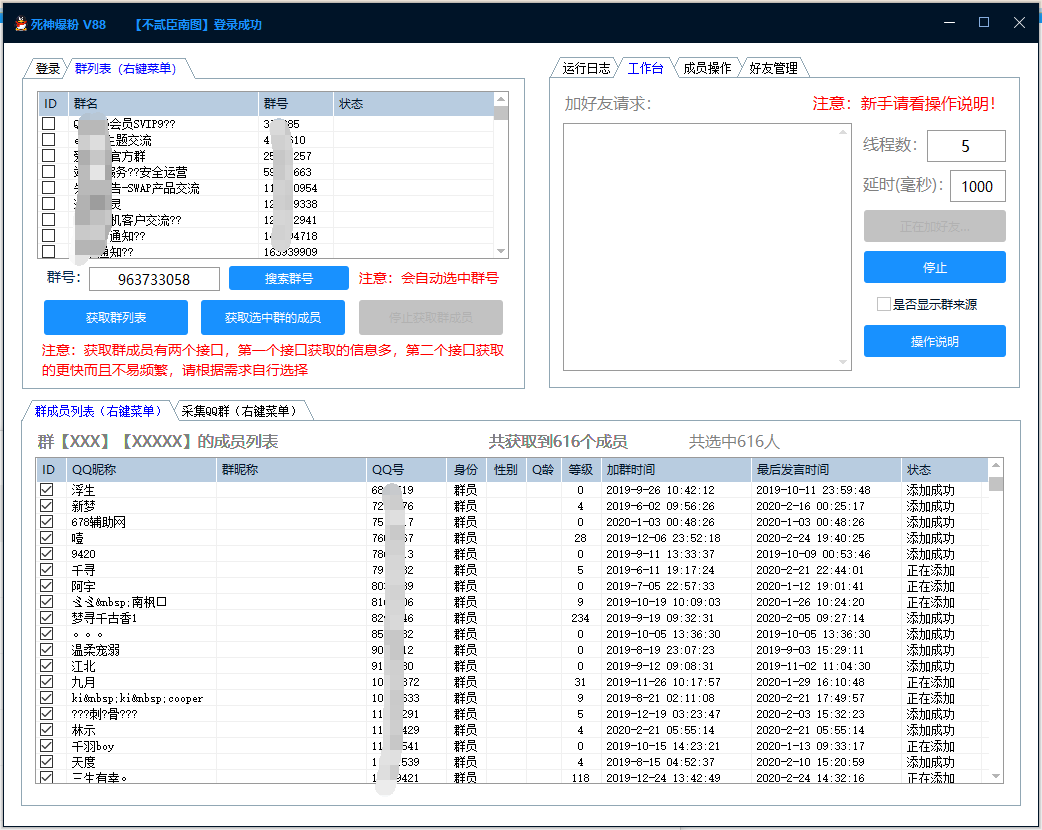Viewport: 1042px width, 830px height.
Task: Switch to the 登录 tab
Action: coord(47,69)
